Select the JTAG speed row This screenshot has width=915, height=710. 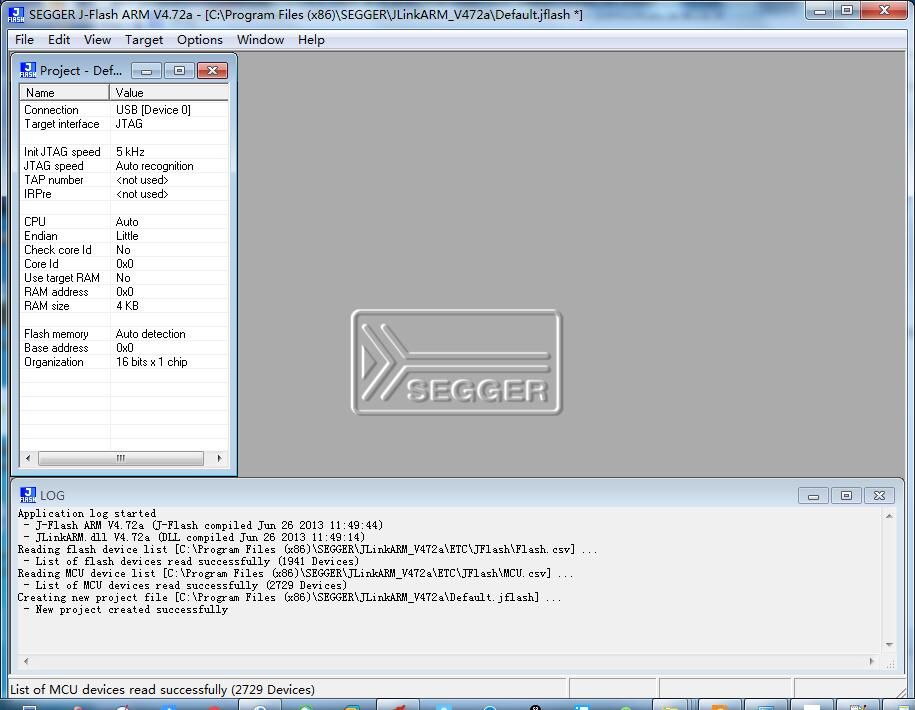click(x=124, y=166)
